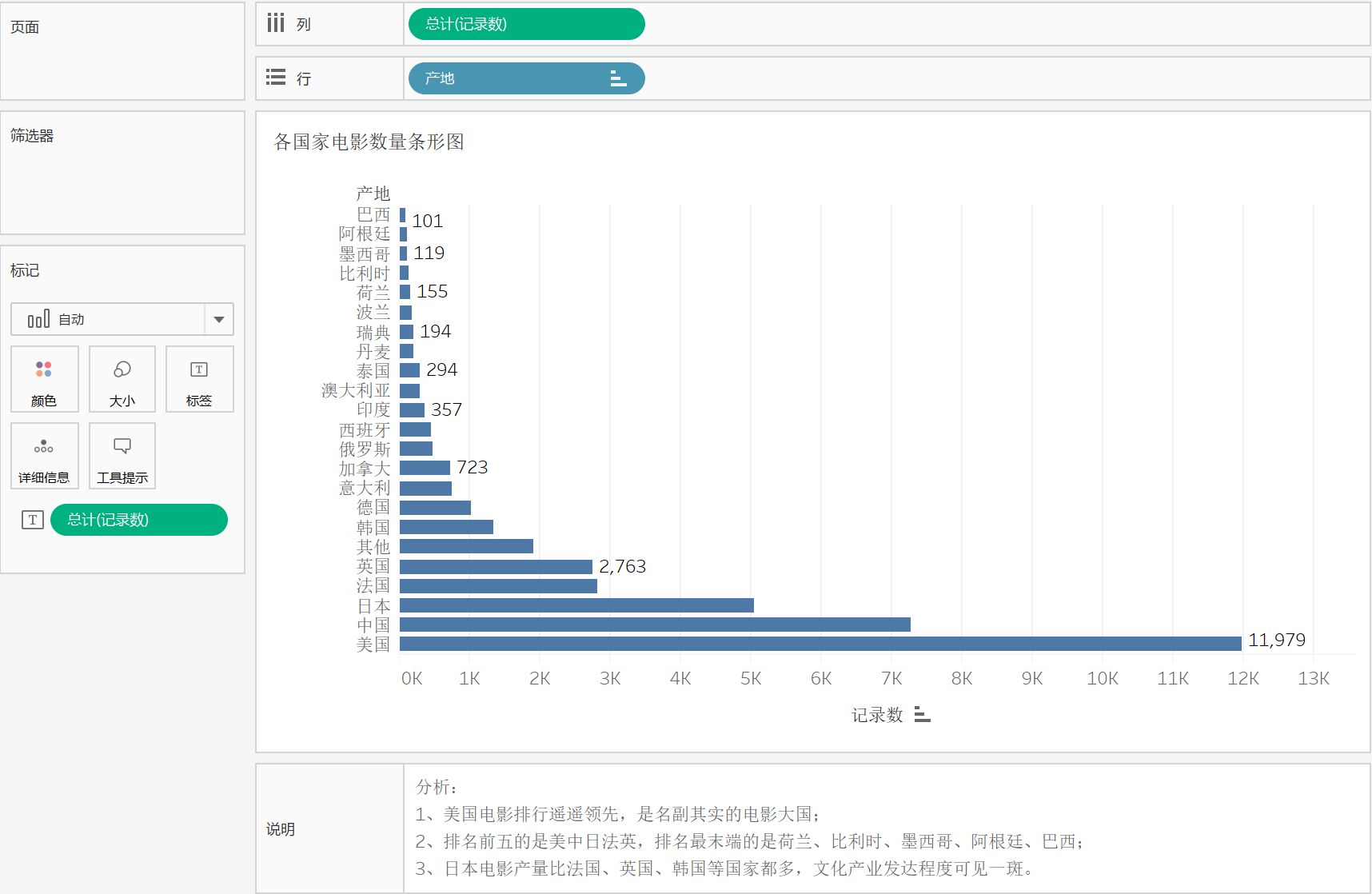Open the 标签 (Label) mark card
Screen dimensions: 1372x894
tap(199, 379)
